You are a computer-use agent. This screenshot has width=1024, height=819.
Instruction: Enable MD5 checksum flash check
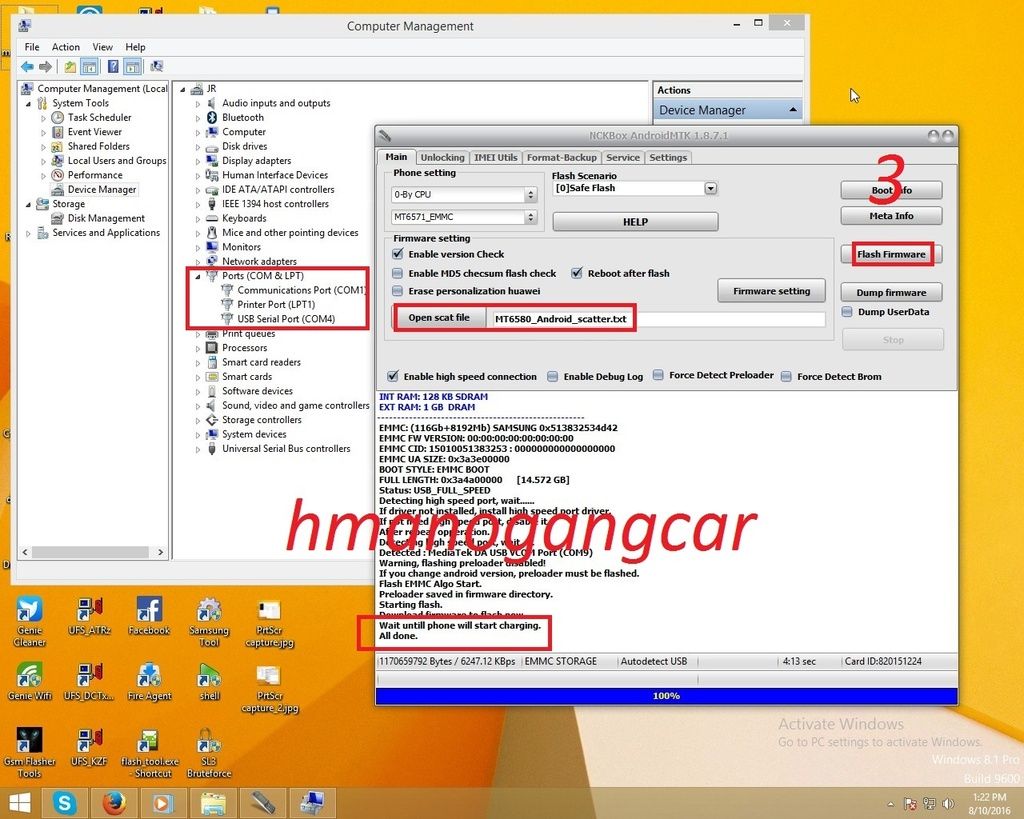(x=398, y=273)
